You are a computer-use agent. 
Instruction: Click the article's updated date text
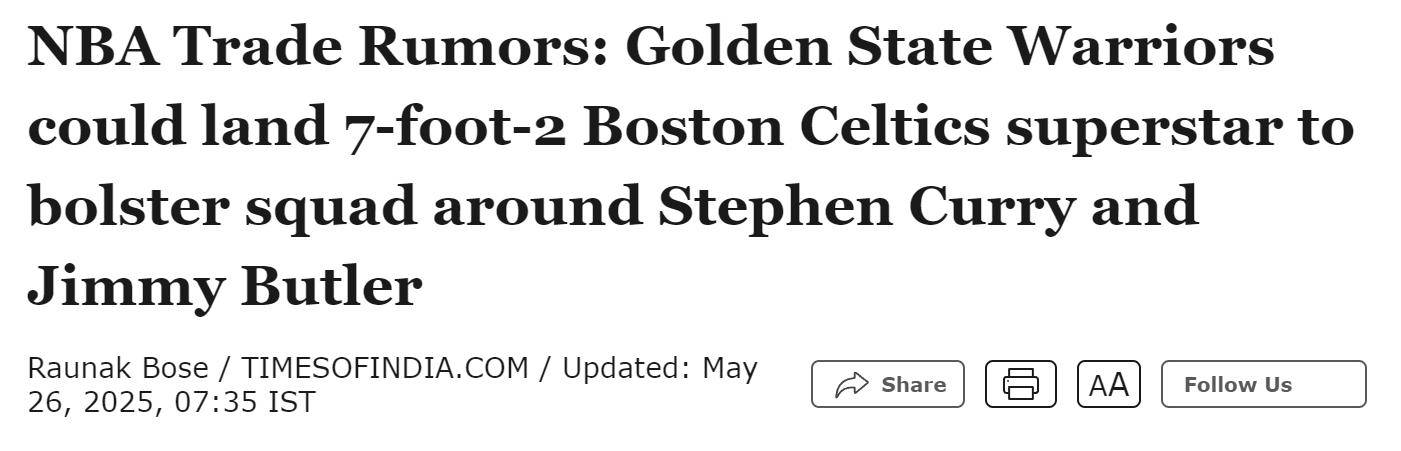pos(392,385)
